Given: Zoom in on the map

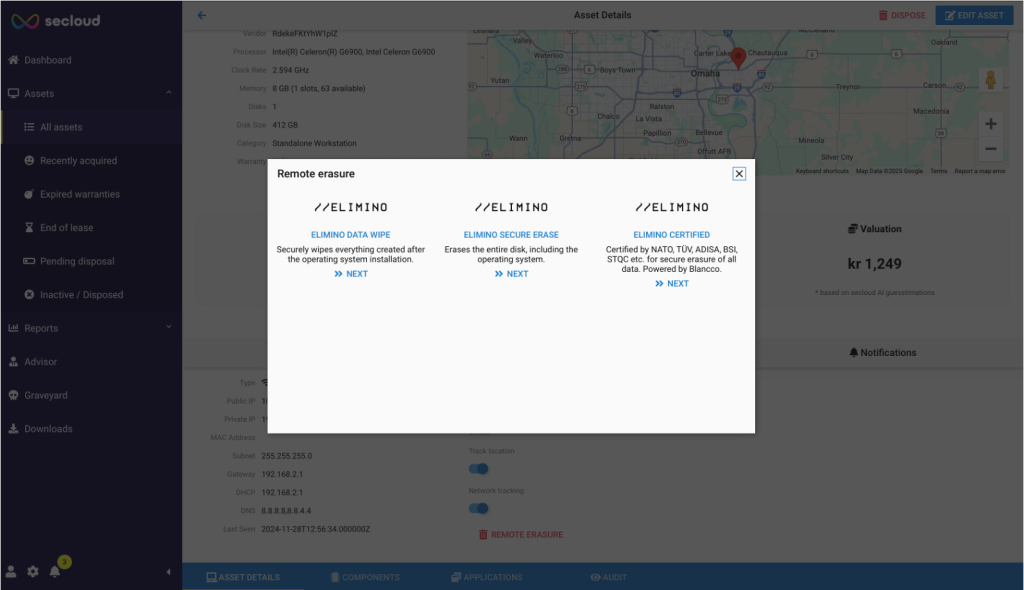Looking at the screenshot, I should (990, 124).
